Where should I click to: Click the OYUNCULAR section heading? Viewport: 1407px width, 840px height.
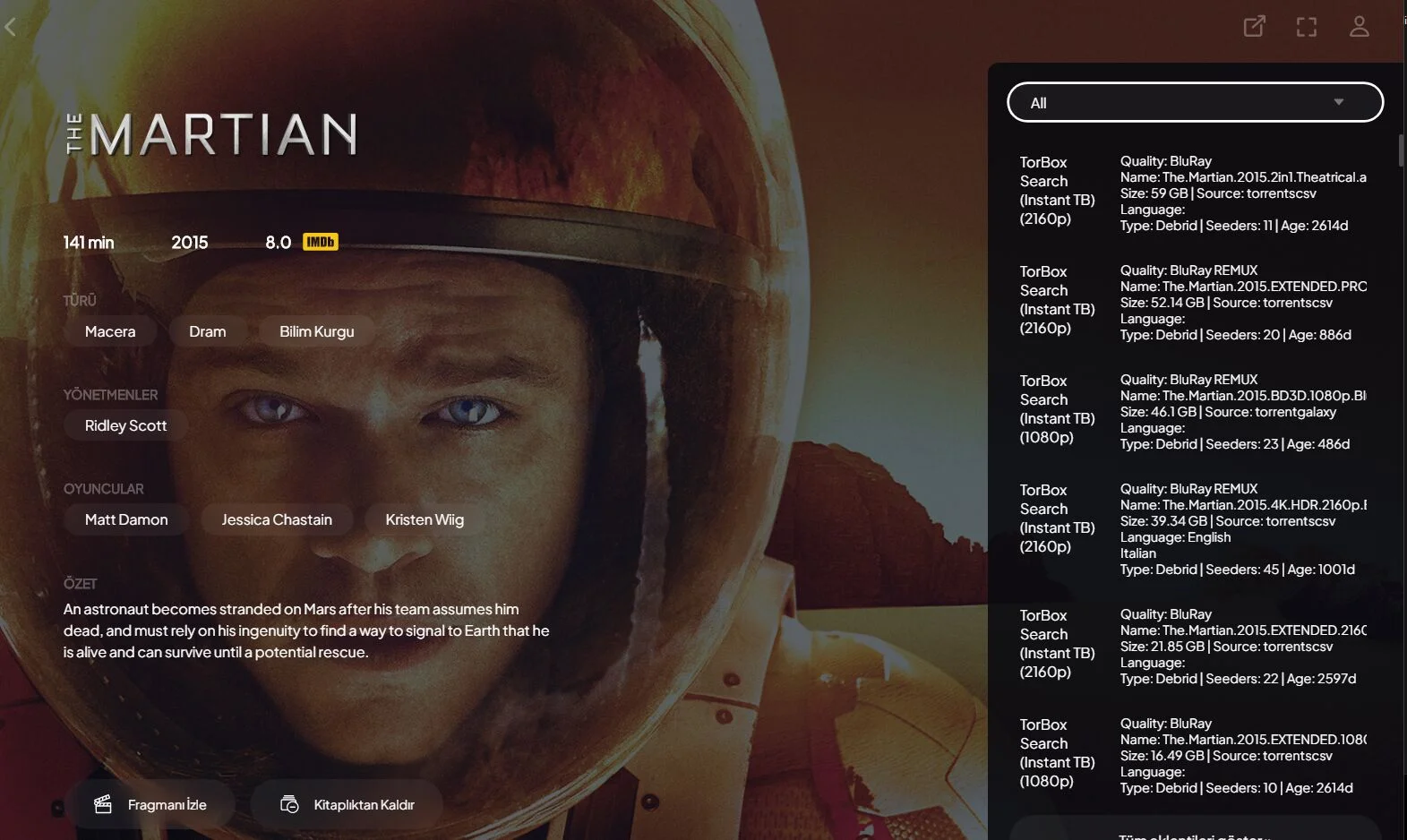tap(103, 489)
